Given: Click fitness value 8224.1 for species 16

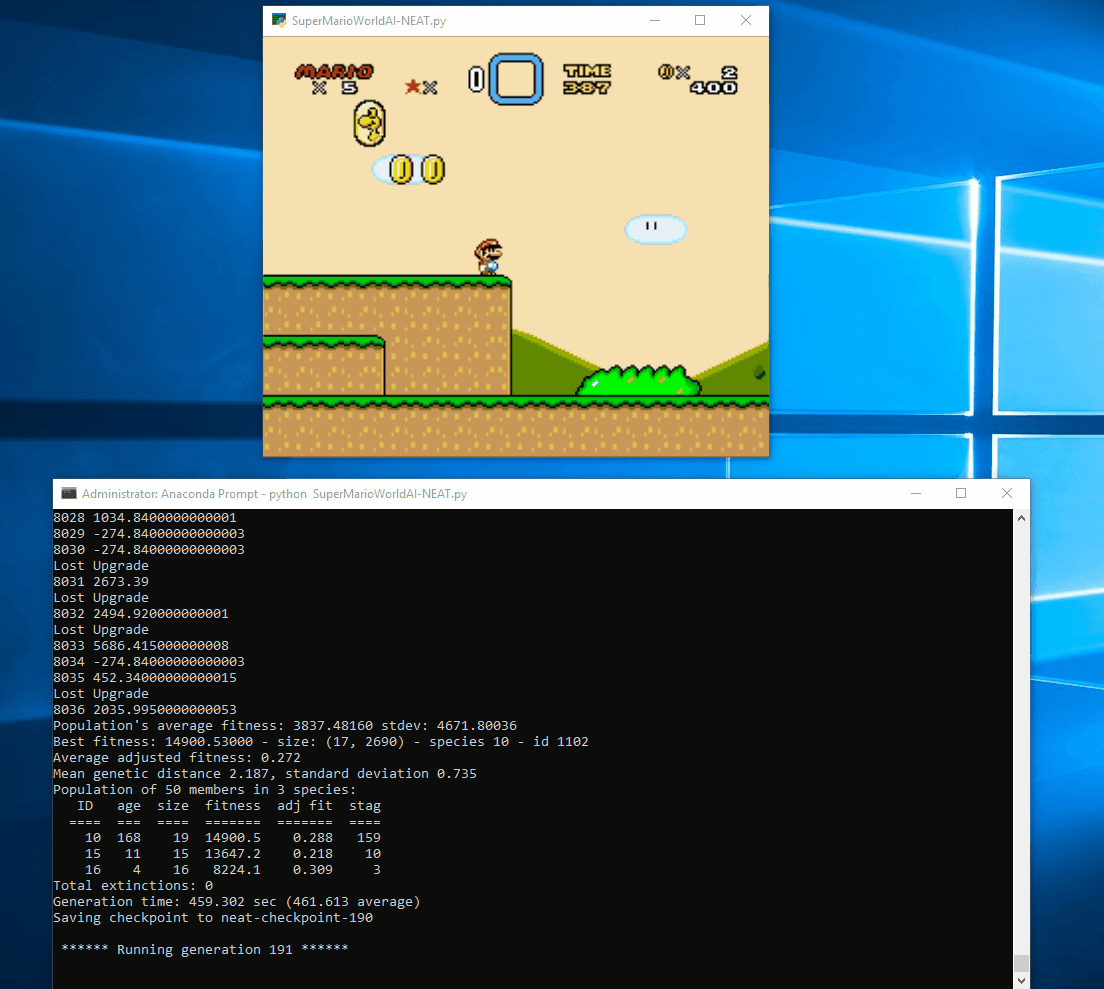Looking at the screenshot, I should (x=237, y=870).
